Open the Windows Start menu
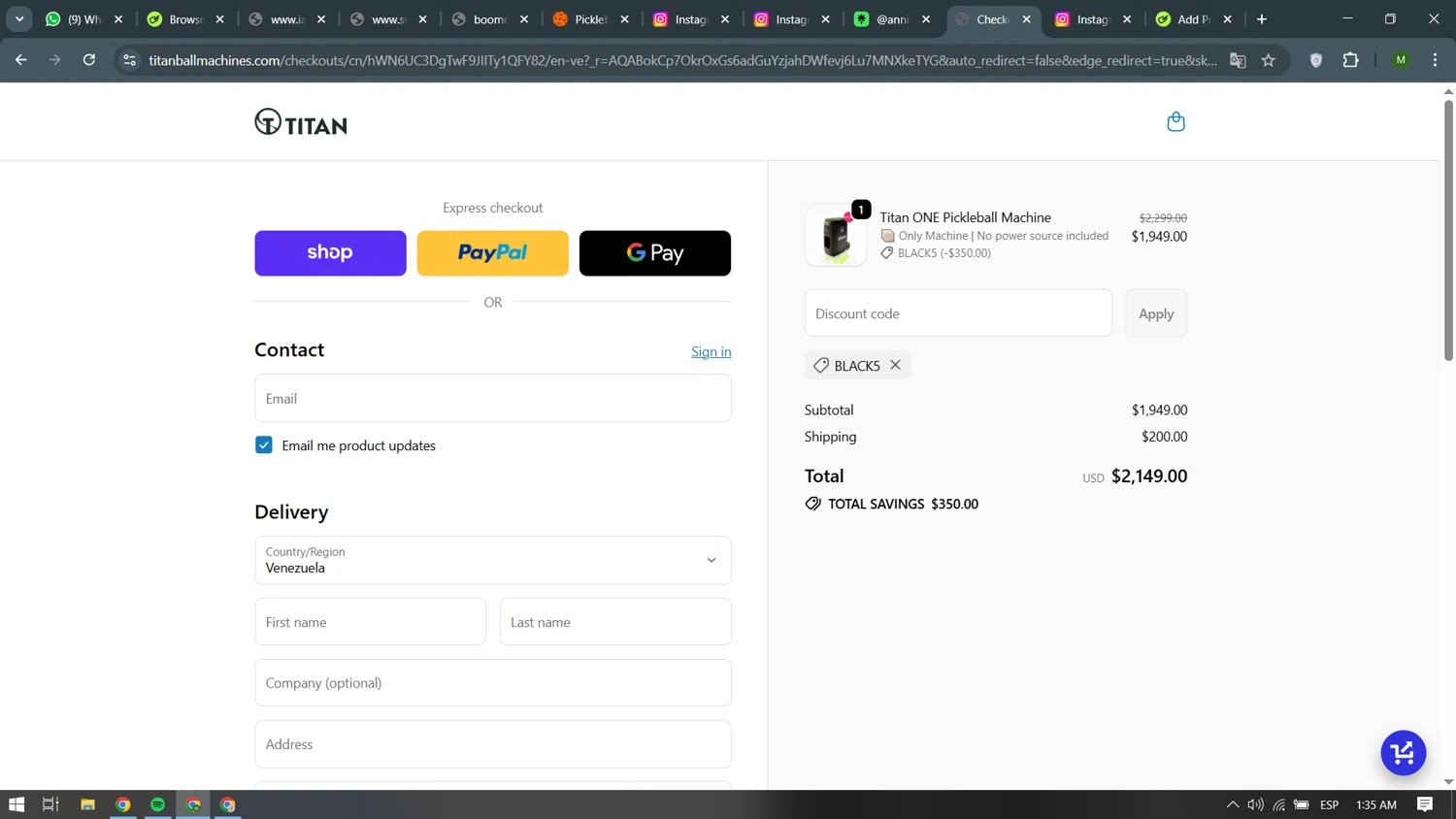This screenshot has width=1456, height=819. pos(17,804)
